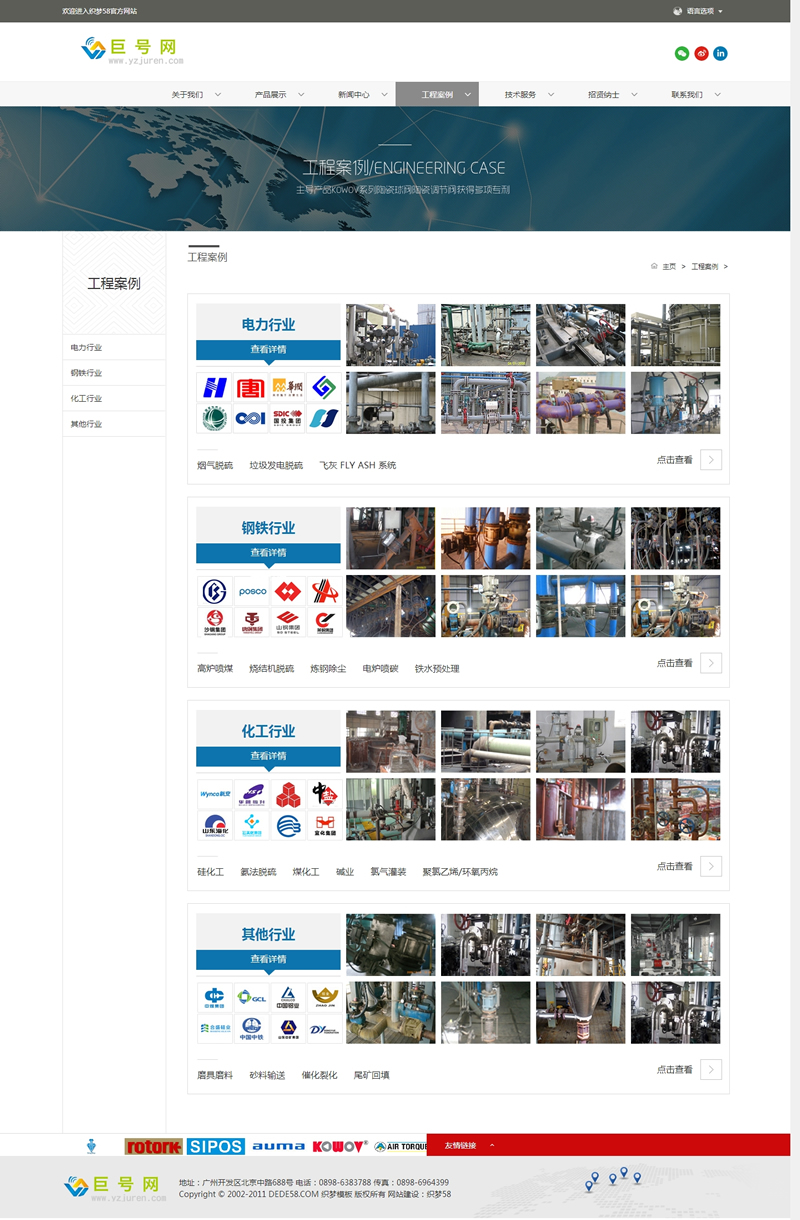Expand the 产品展示 navigation menu
Screen dimensions: 800x1220
278,95
